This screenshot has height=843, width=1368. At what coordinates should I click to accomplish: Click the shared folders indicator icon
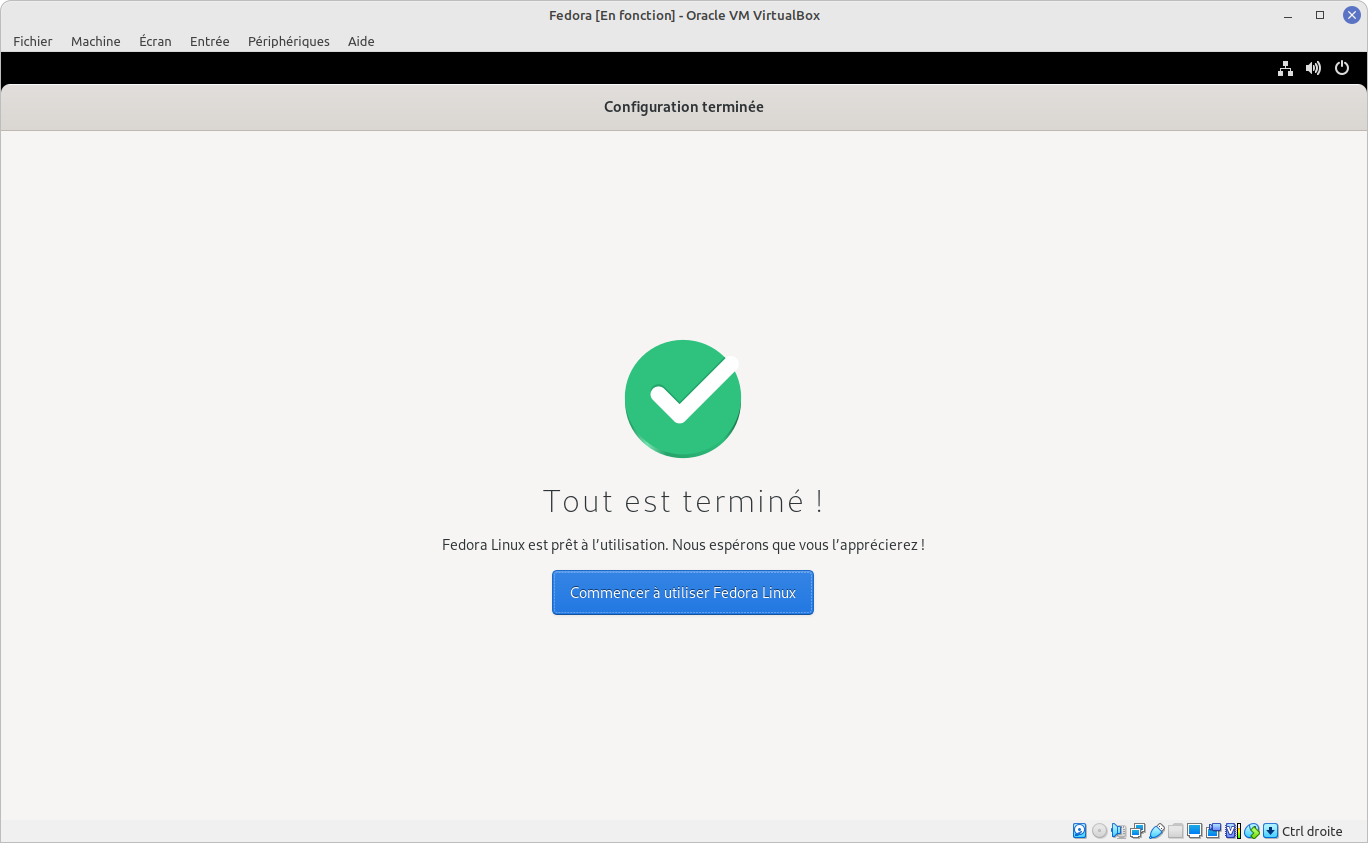pyautogui.click(x=1175, y=831)
